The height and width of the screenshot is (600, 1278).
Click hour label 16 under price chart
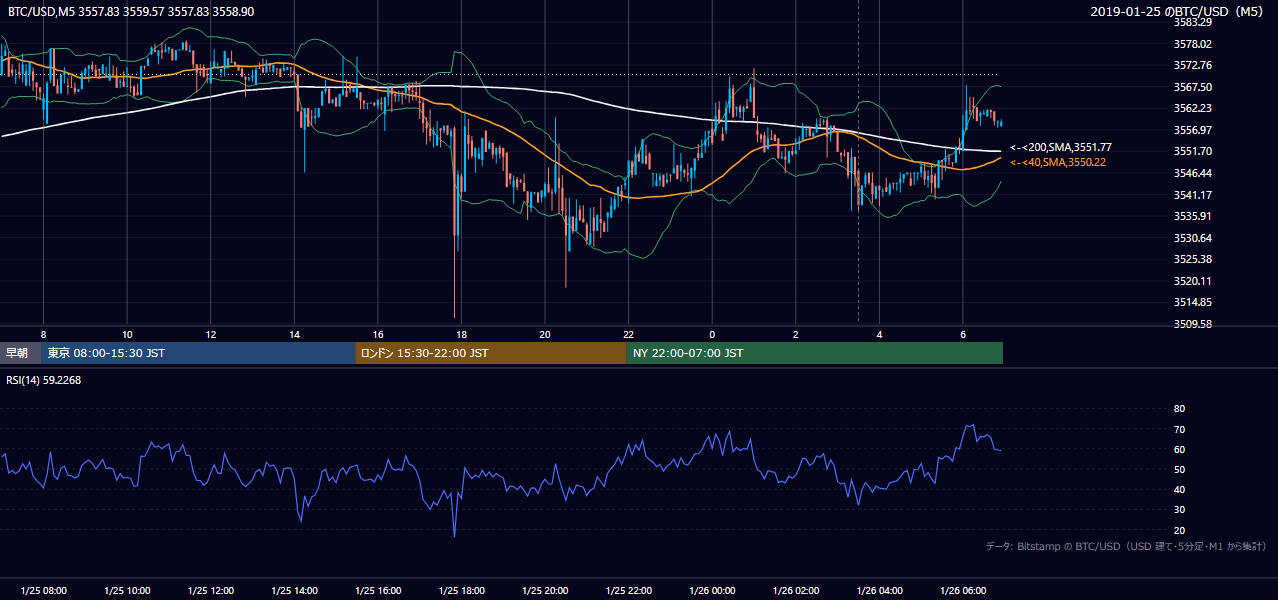pos(378,334)
